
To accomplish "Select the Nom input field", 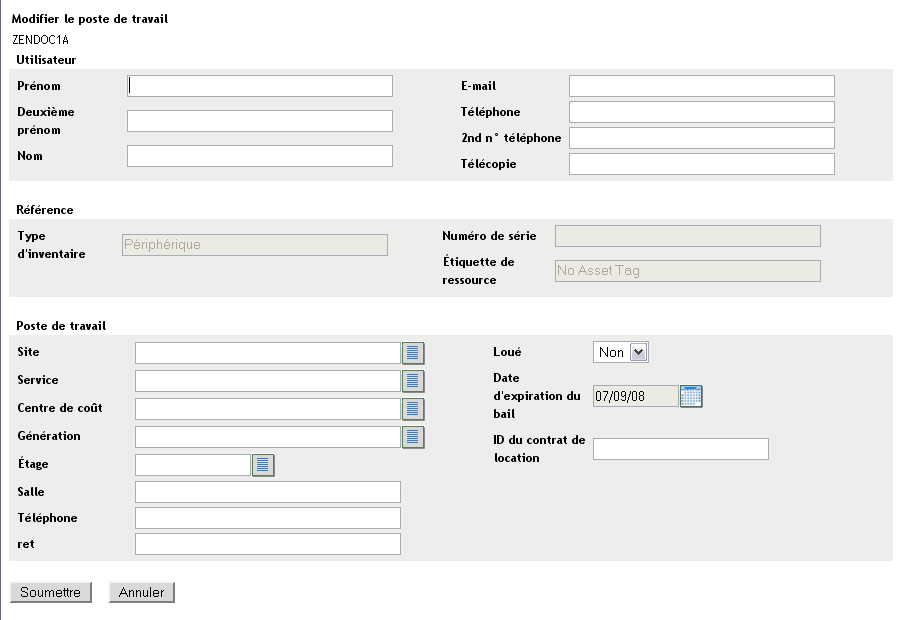I will [x=260, y=156].
